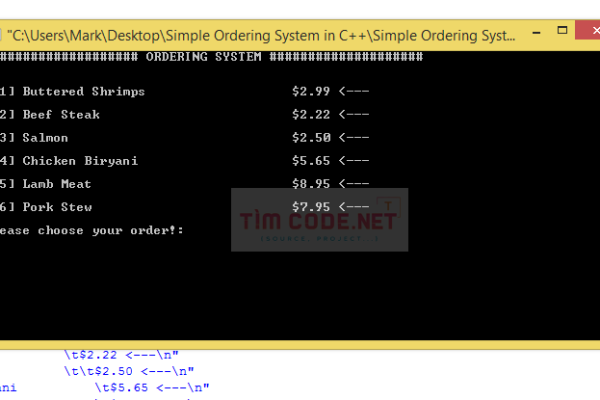
Task: Maximize the Simple Ordering System console window
Action: click(562, 31)
